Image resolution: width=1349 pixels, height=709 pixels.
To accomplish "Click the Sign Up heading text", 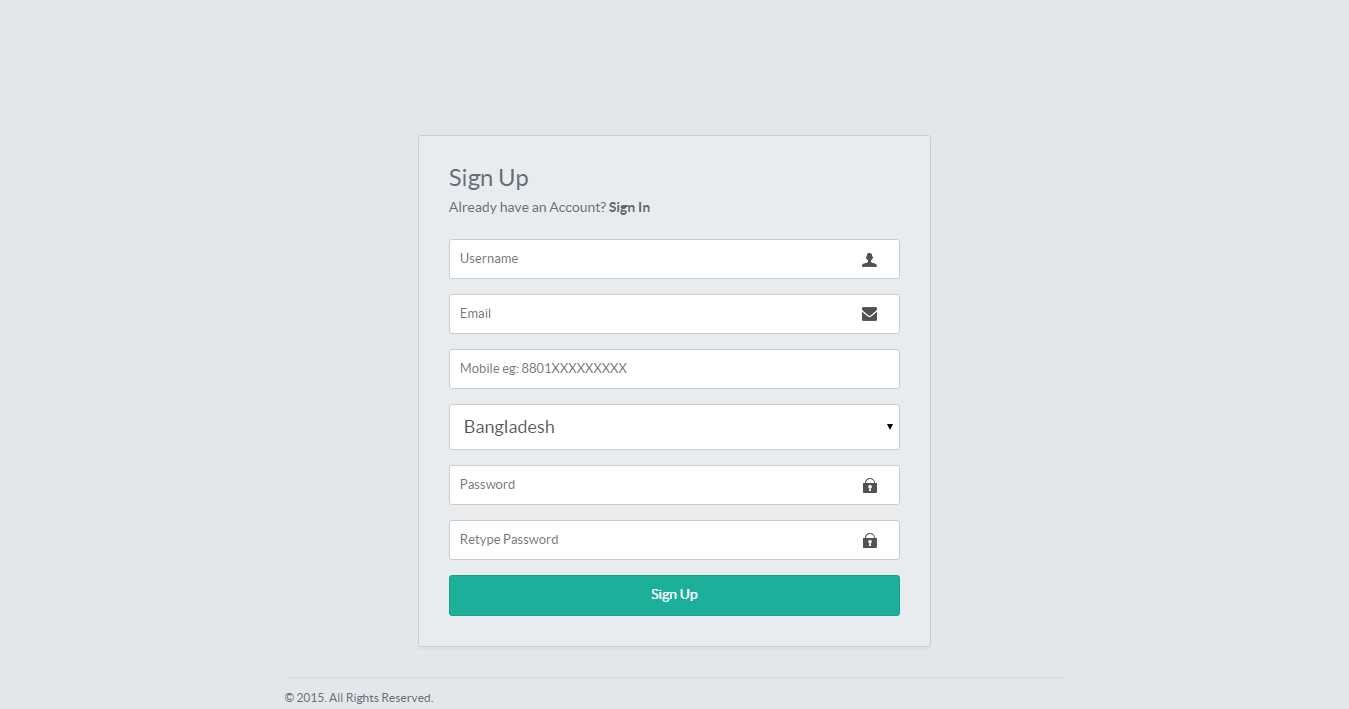I will (488, 178).
